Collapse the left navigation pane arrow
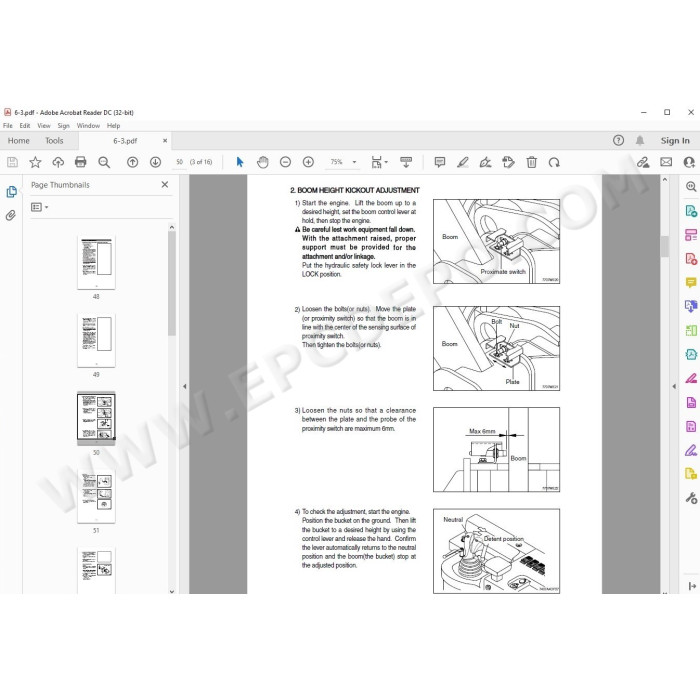 pos(184,387)
